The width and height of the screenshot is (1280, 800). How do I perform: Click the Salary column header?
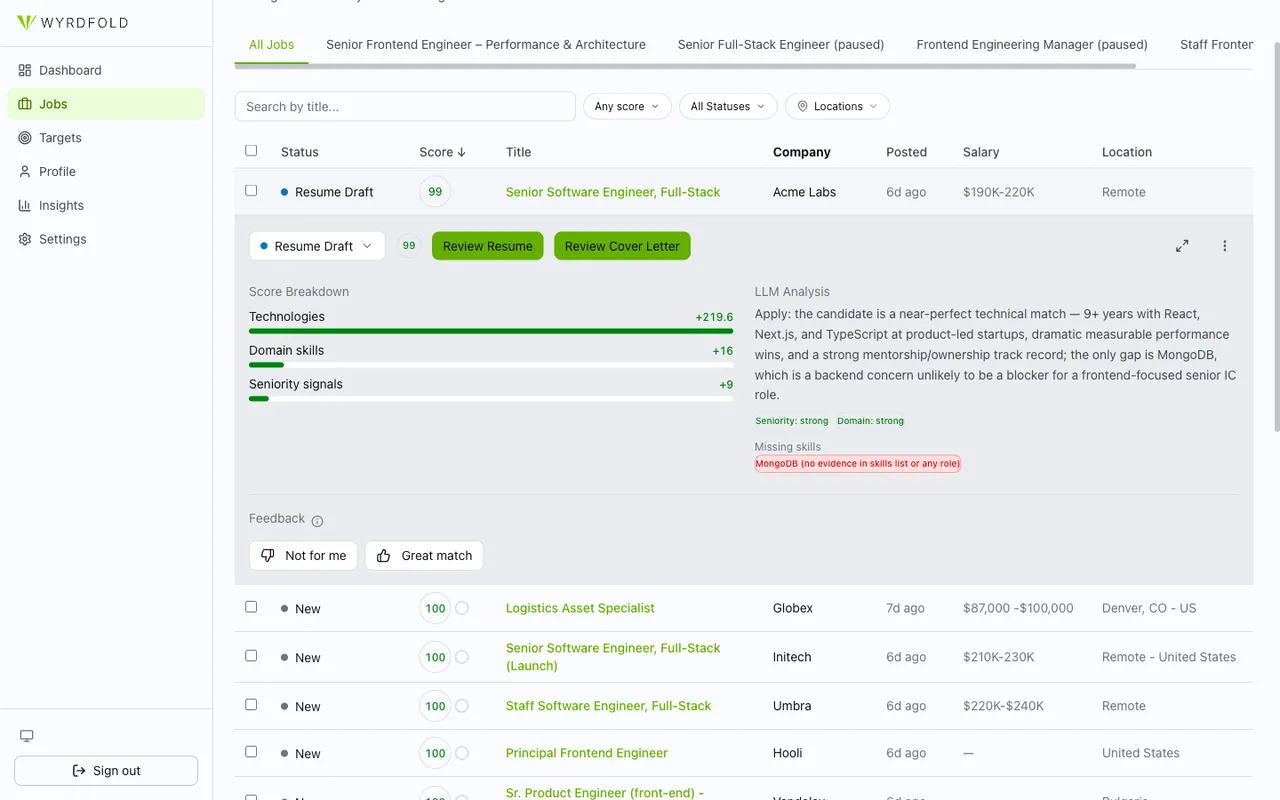981,152
